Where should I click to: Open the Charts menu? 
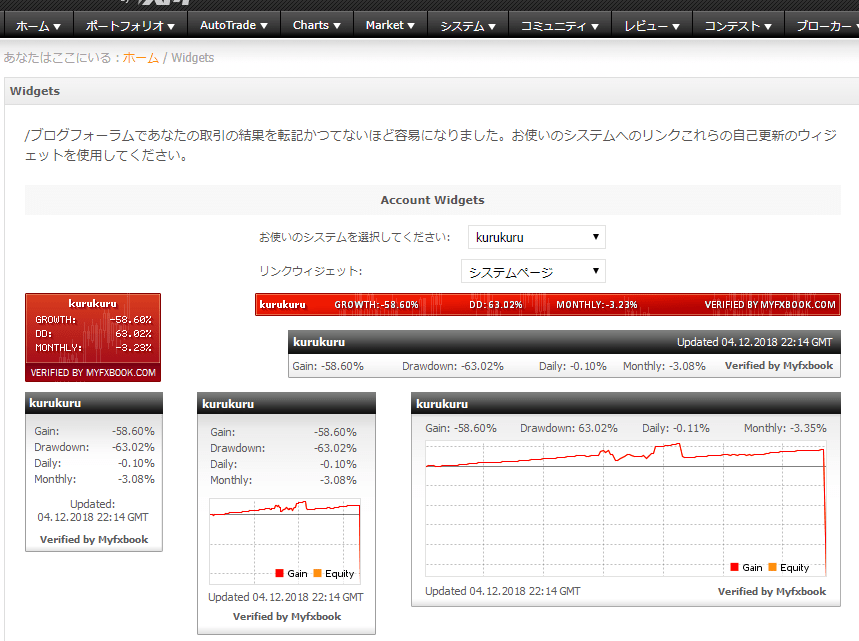[317, 25]
